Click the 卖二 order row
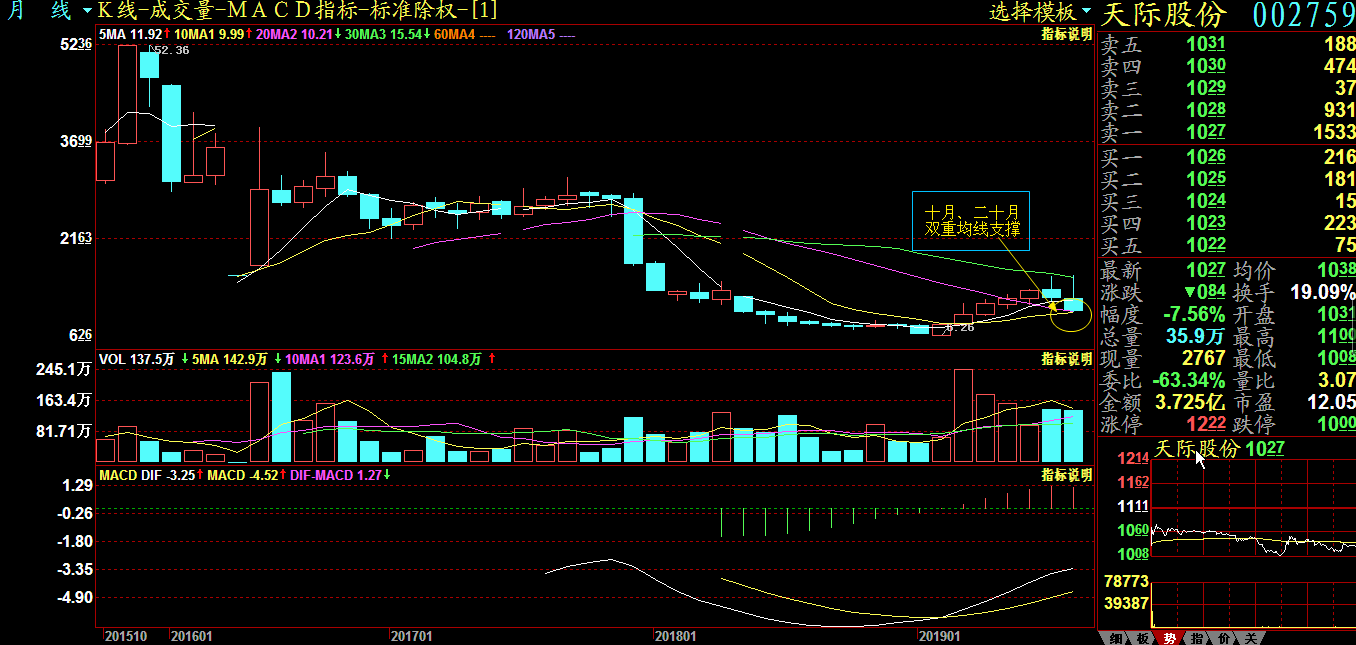 coord(1228,110)
